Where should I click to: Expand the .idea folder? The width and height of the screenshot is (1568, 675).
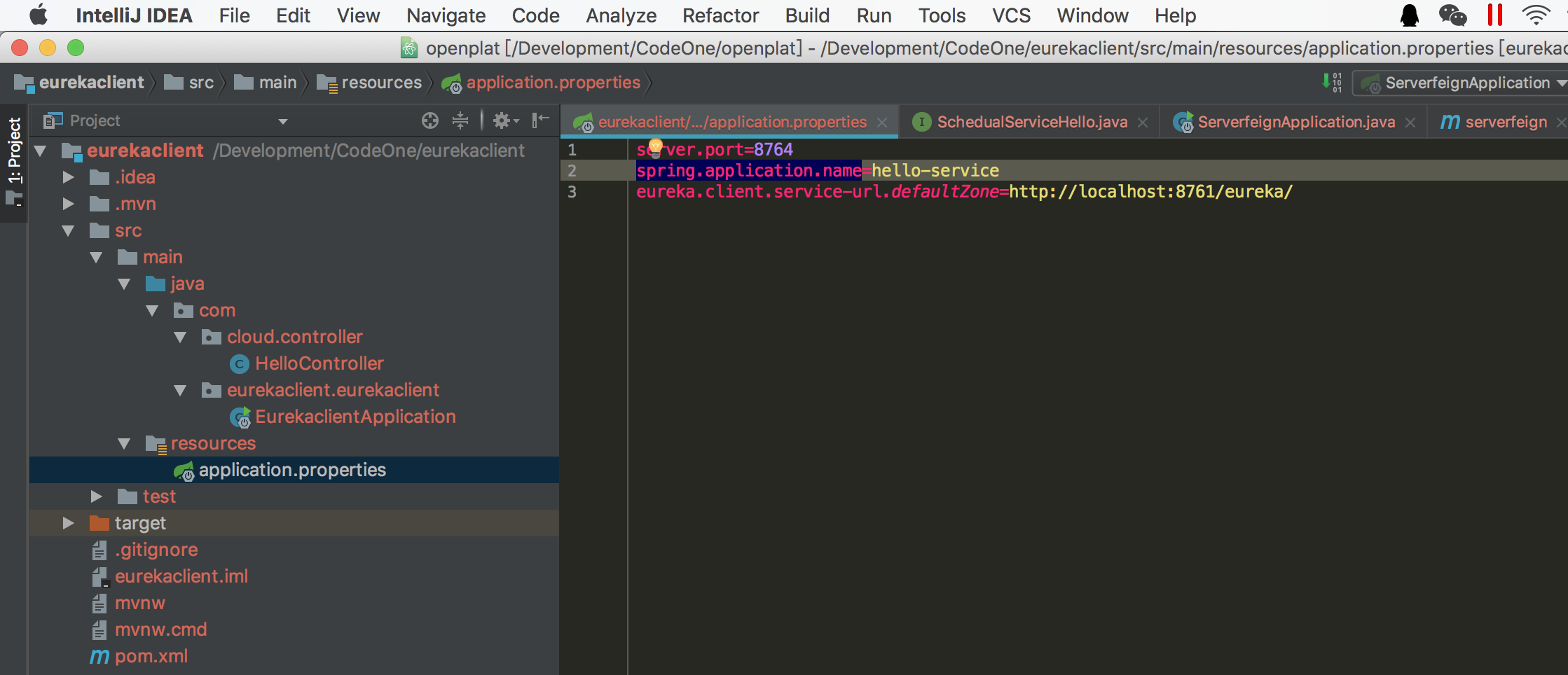[x=68, y=177]
